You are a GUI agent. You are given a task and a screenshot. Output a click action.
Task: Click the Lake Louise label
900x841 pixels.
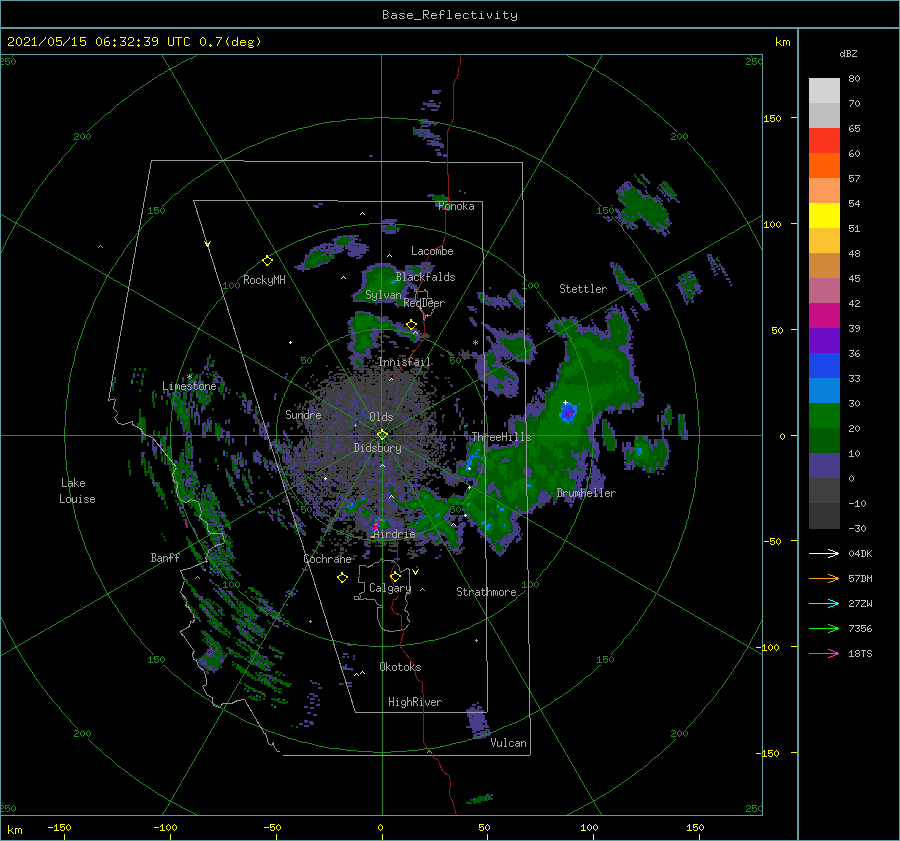77,491
